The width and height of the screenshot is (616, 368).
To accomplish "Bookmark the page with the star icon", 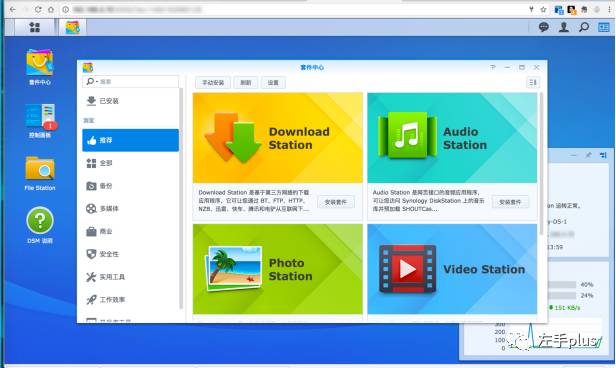I will pyautogui.click(x=543, y=9).
